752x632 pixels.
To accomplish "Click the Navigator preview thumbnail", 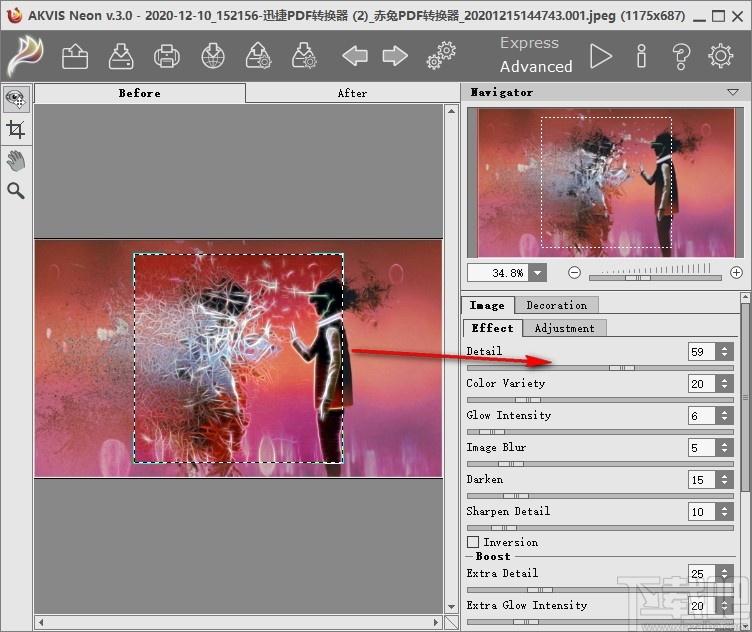I will 606,182.
